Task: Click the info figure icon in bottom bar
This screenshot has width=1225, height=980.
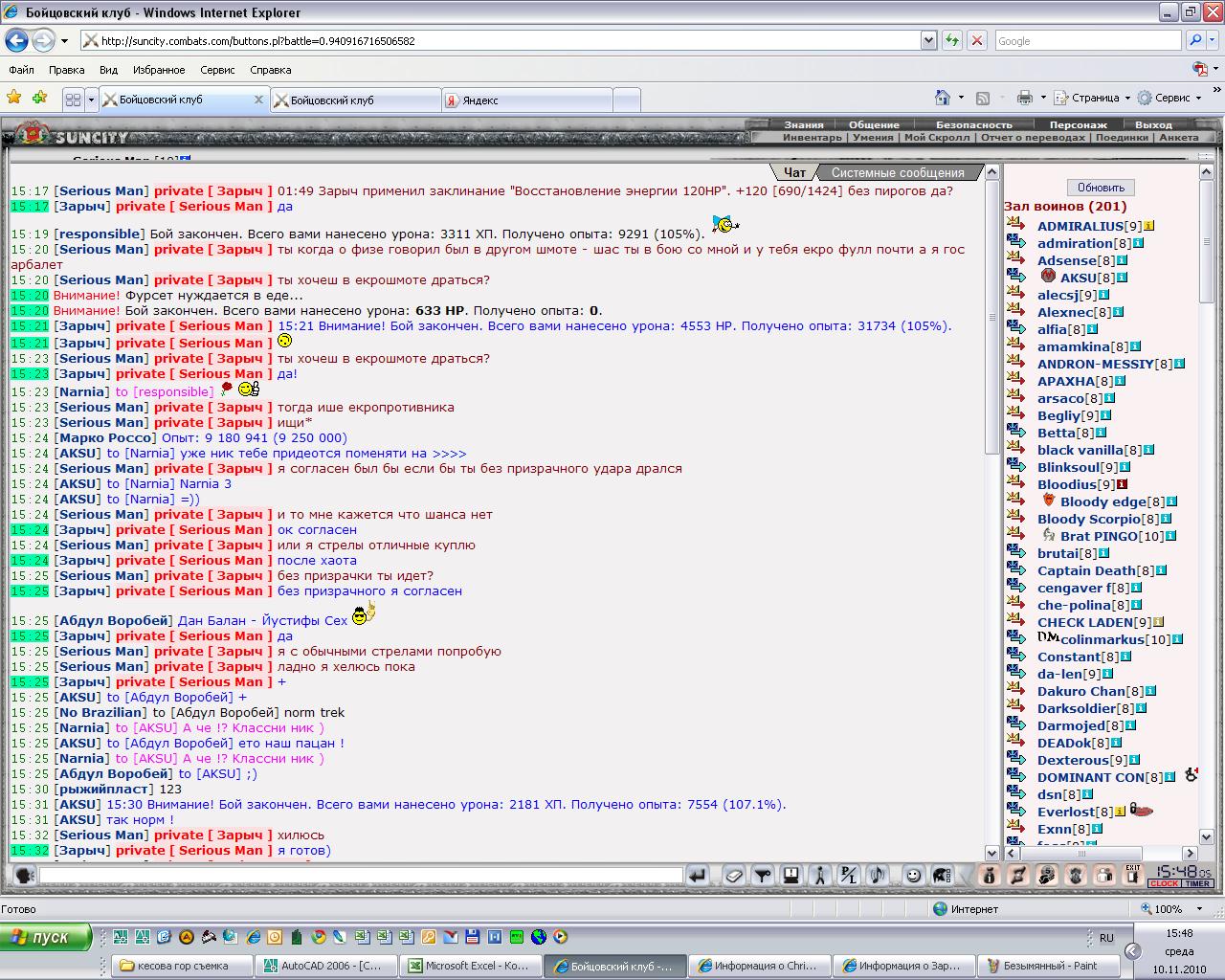Action: pyautogui.click(x=990, y=875)
